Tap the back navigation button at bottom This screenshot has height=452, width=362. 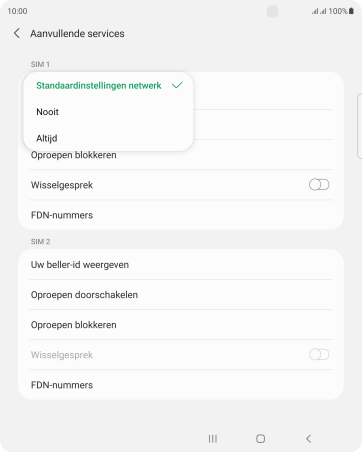click(x=309, y=439)
